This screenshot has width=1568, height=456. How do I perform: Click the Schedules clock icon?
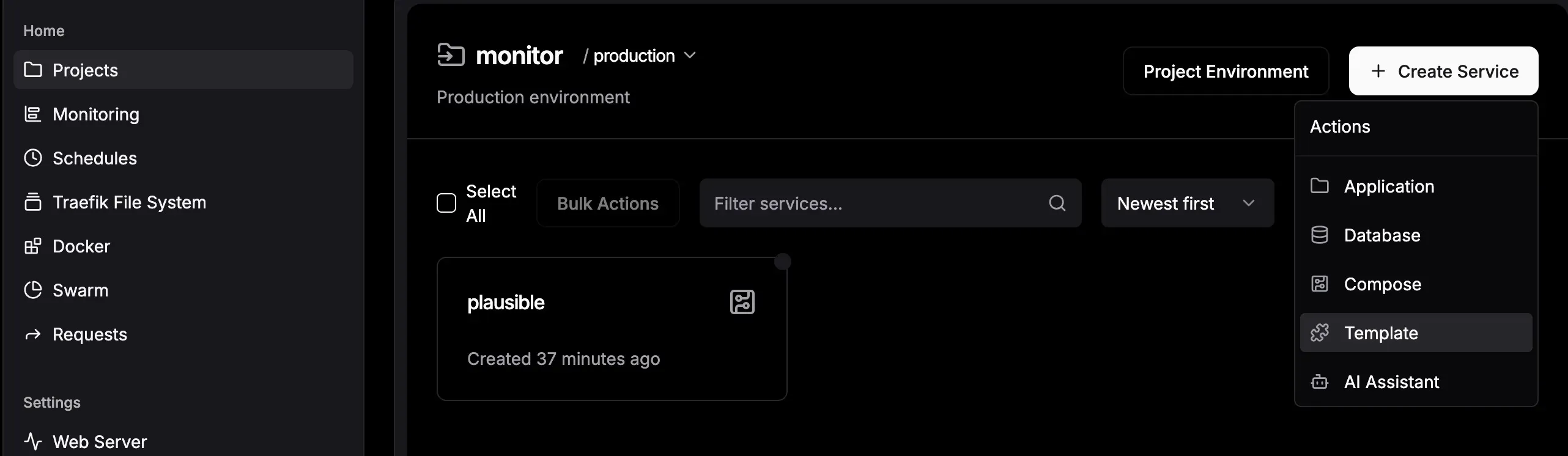pos(32,158)
